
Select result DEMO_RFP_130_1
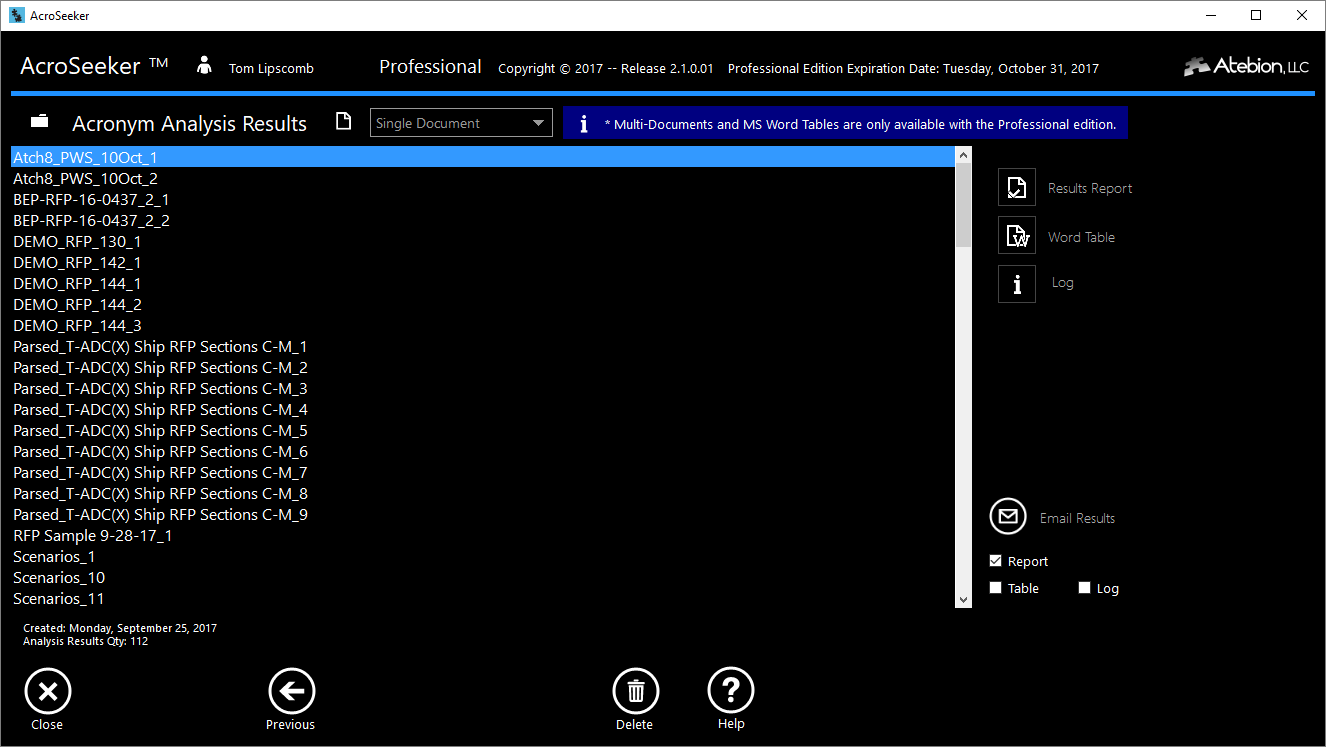pos(483,241)
